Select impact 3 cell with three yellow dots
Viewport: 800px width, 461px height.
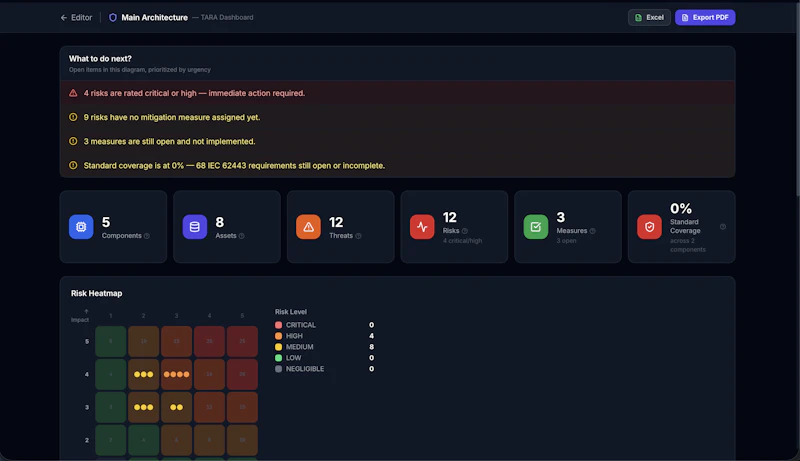click(x=143, y=407)
